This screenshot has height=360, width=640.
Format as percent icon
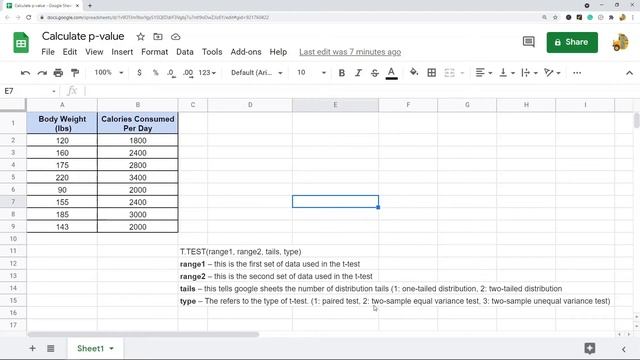[x=156, y=73]
